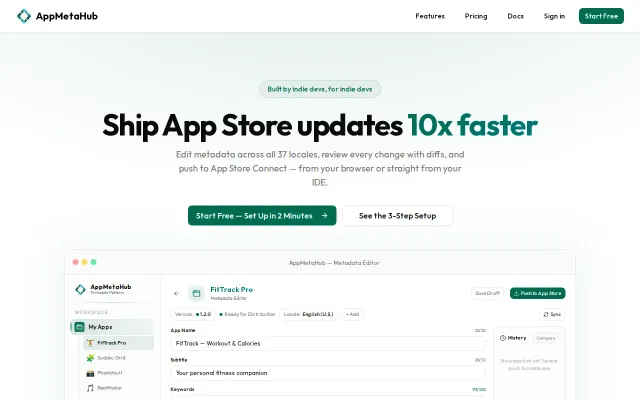The height and width of the screenshot is (400, 640).
Task: Click the + Add locale button
Action: [x=352, y=314]
